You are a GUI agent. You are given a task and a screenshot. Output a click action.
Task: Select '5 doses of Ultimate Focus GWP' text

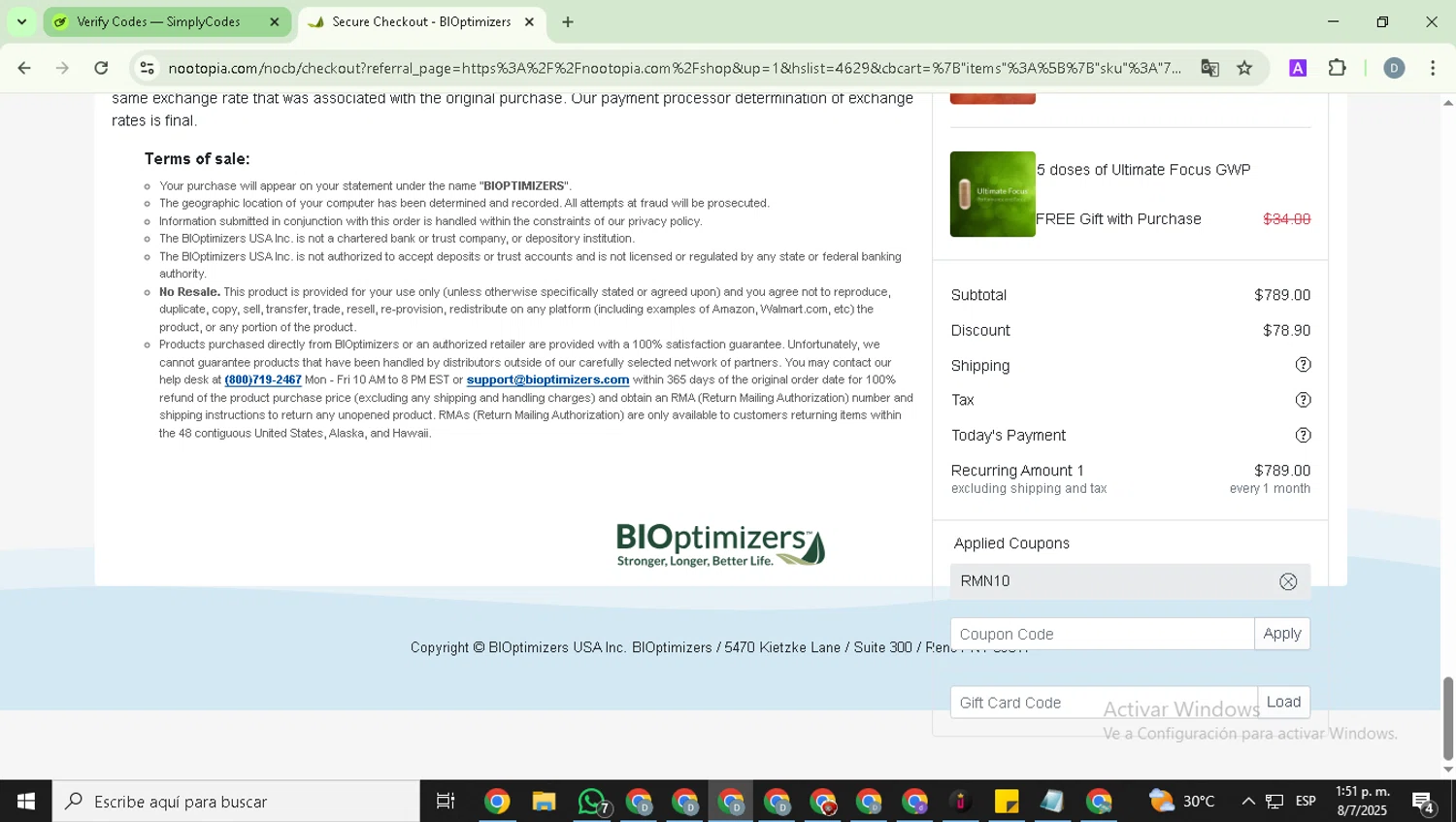tap(1143, 170)
